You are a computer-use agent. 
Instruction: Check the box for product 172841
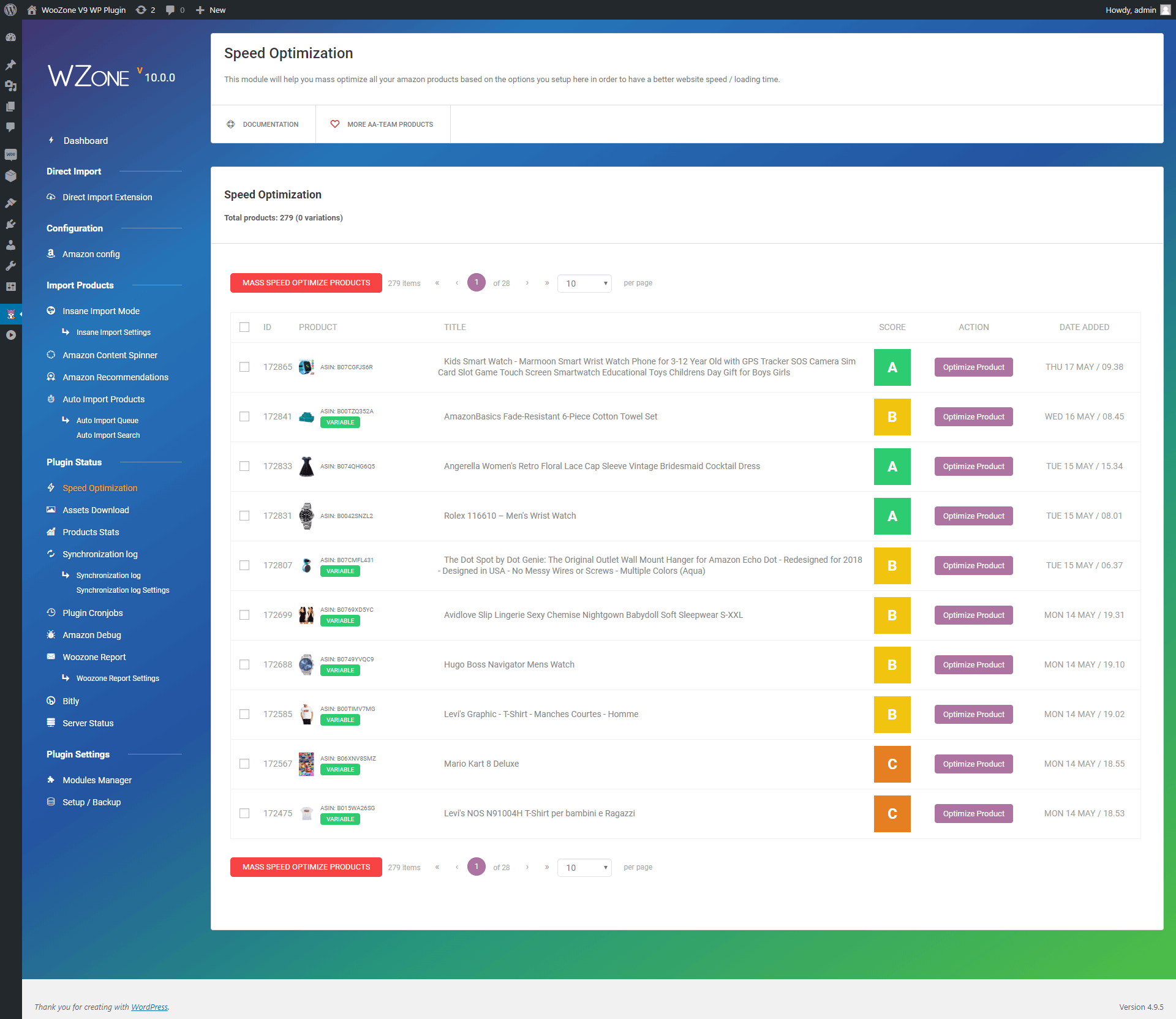[x=244, y=416]
